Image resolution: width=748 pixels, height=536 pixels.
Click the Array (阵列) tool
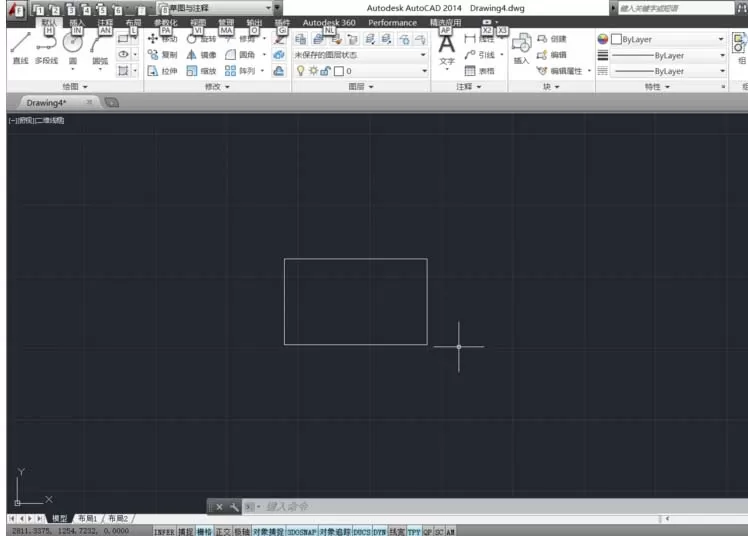(240, 71)
